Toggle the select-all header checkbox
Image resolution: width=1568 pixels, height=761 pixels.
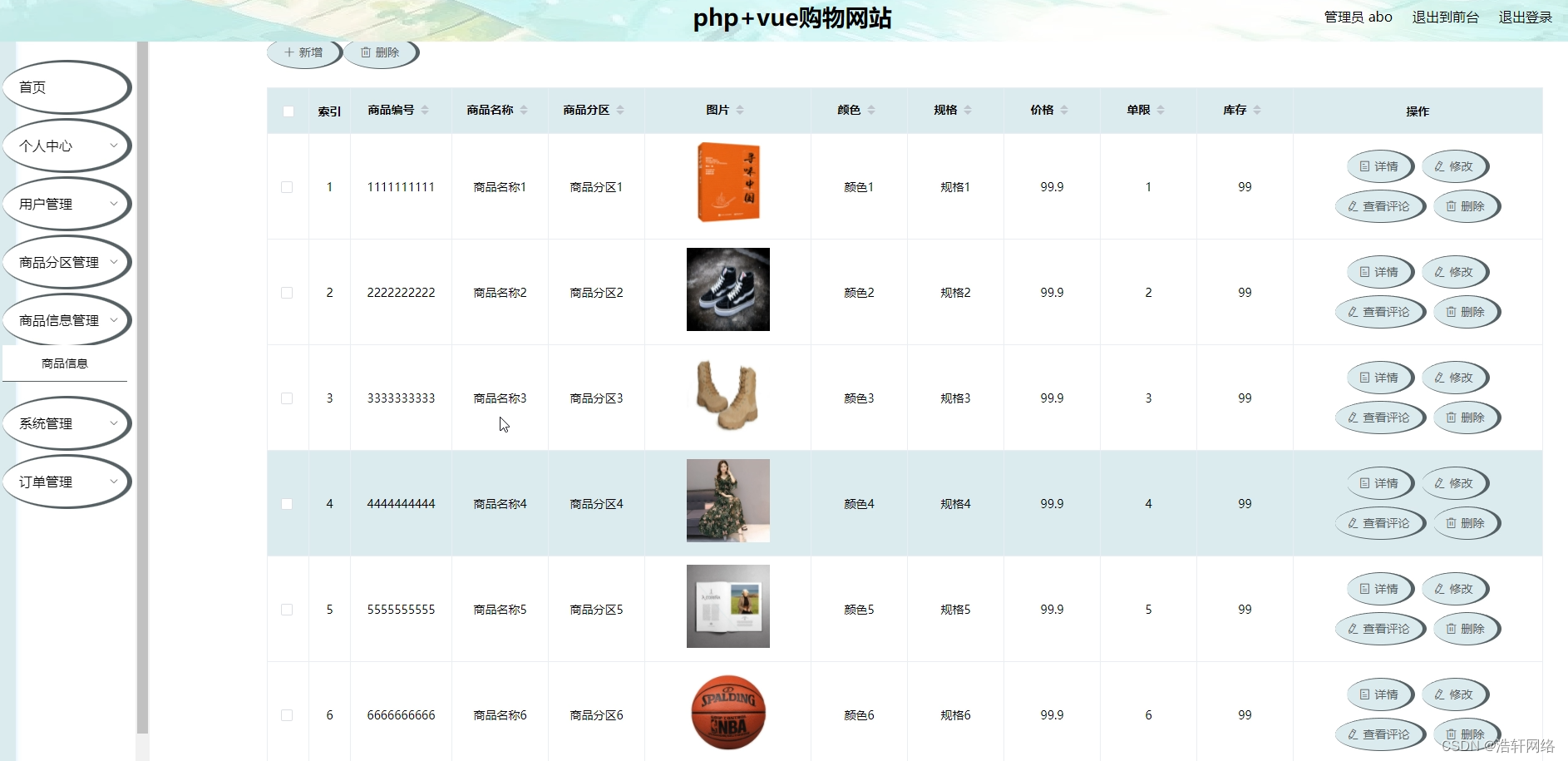pyautogui.click(x=288, y=111)
